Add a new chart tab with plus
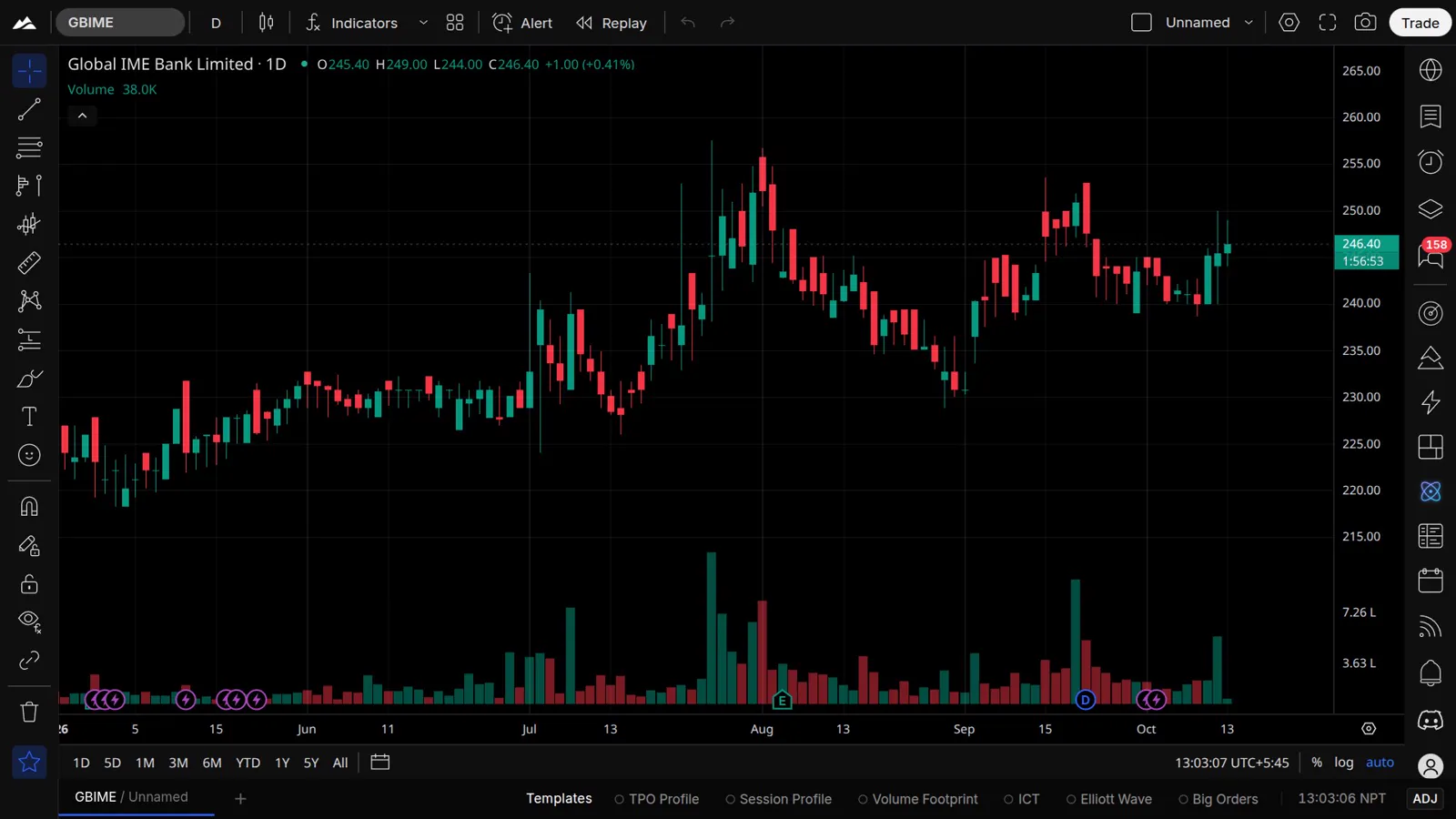This screenshot has height=819, width=1456. click(240, 799)
